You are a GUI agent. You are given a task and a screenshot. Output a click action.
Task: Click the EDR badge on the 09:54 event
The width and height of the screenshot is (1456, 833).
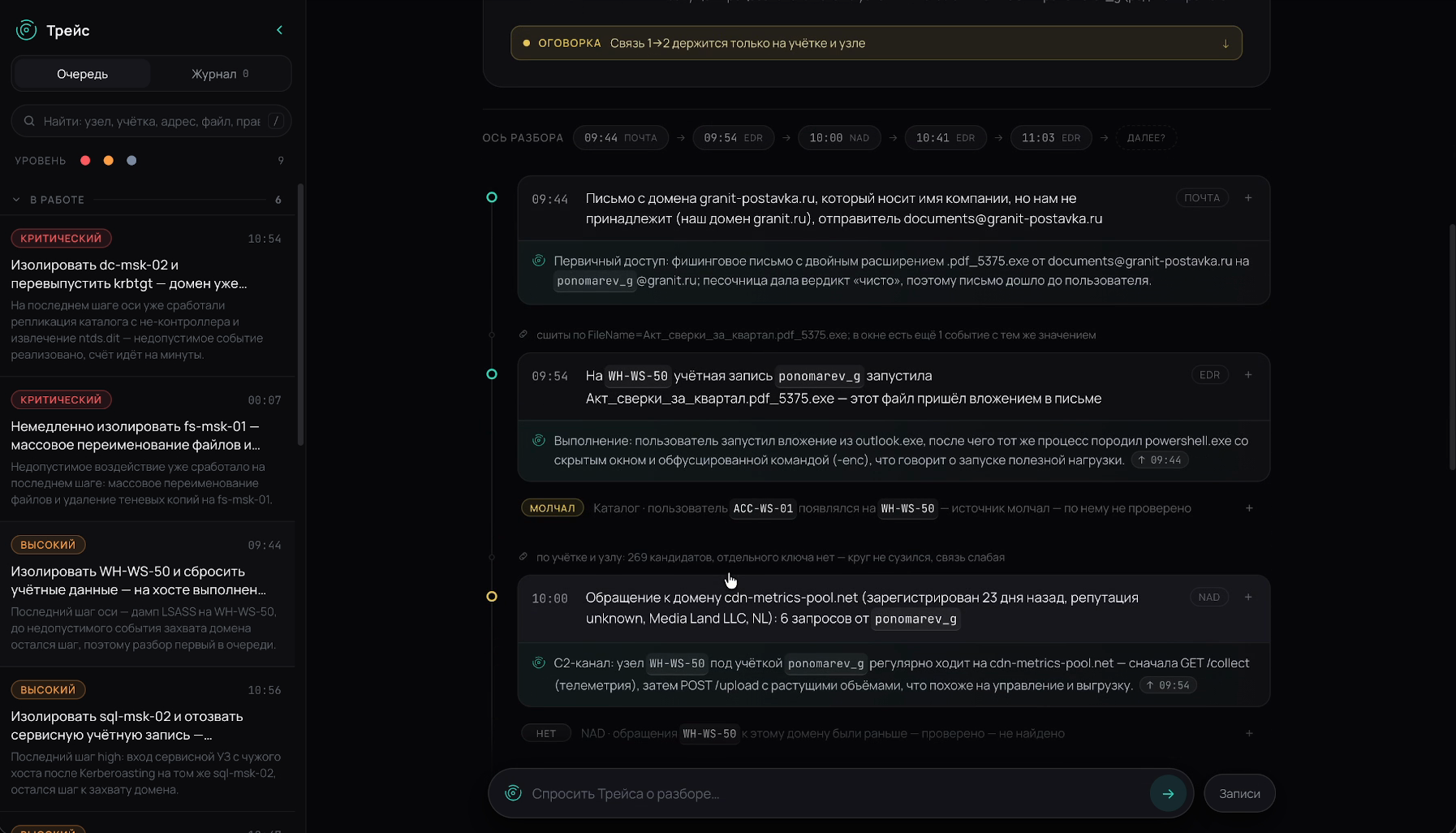(1209, 375)
